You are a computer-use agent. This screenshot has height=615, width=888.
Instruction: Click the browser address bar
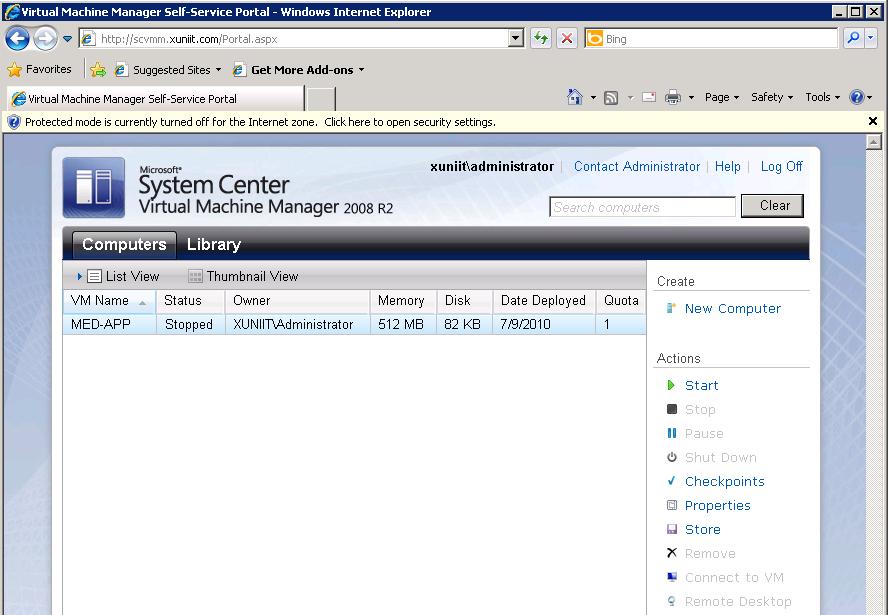pyautogui.click(x=294, y=39)
